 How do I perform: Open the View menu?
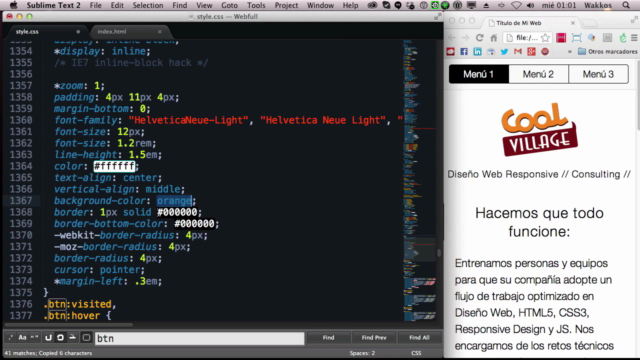point(204,5)
